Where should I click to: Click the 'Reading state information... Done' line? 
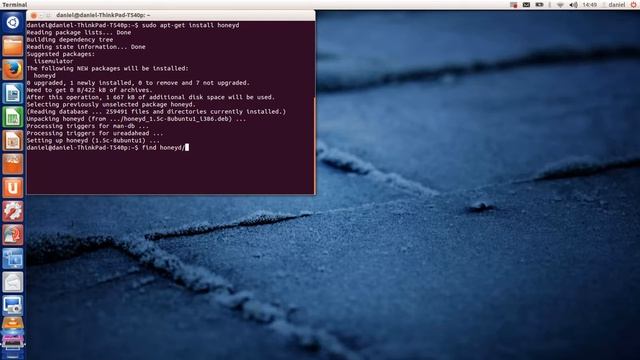point(86,47)
